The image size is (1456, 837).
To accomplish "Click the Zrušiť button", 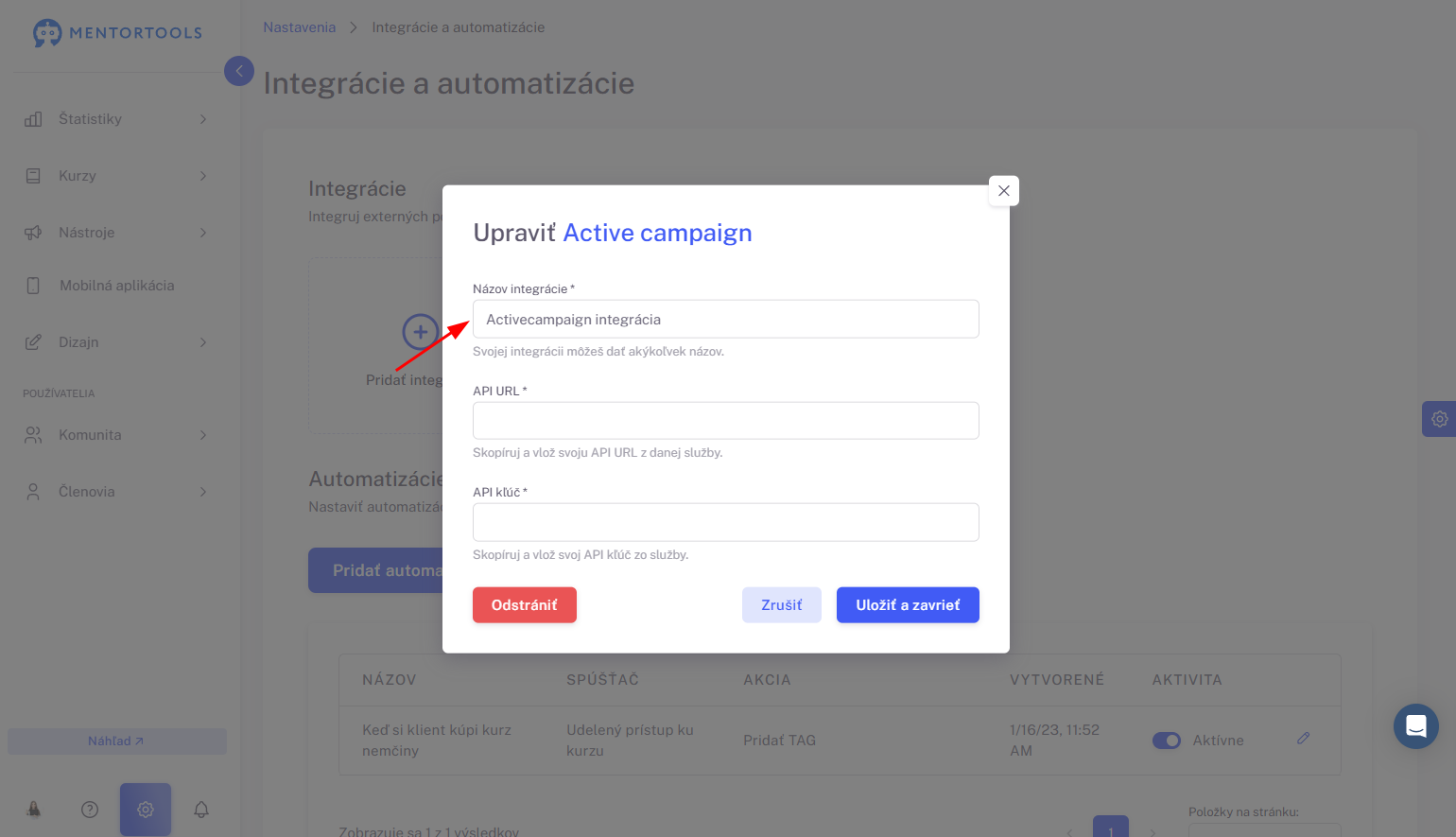I will pyautogui.click(x=782, y=605).
